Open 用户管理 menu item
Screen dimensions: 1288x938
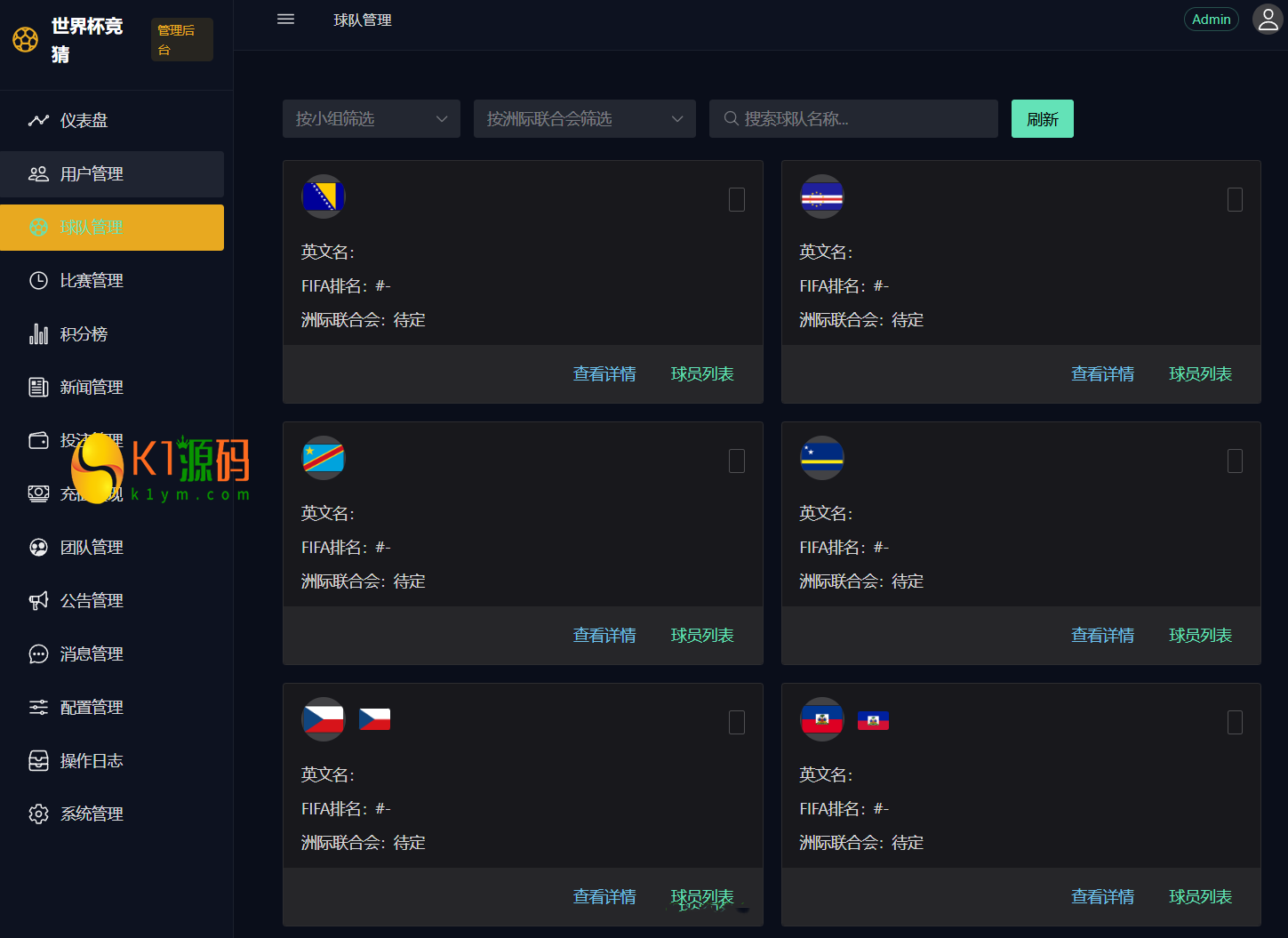[112, 174]
